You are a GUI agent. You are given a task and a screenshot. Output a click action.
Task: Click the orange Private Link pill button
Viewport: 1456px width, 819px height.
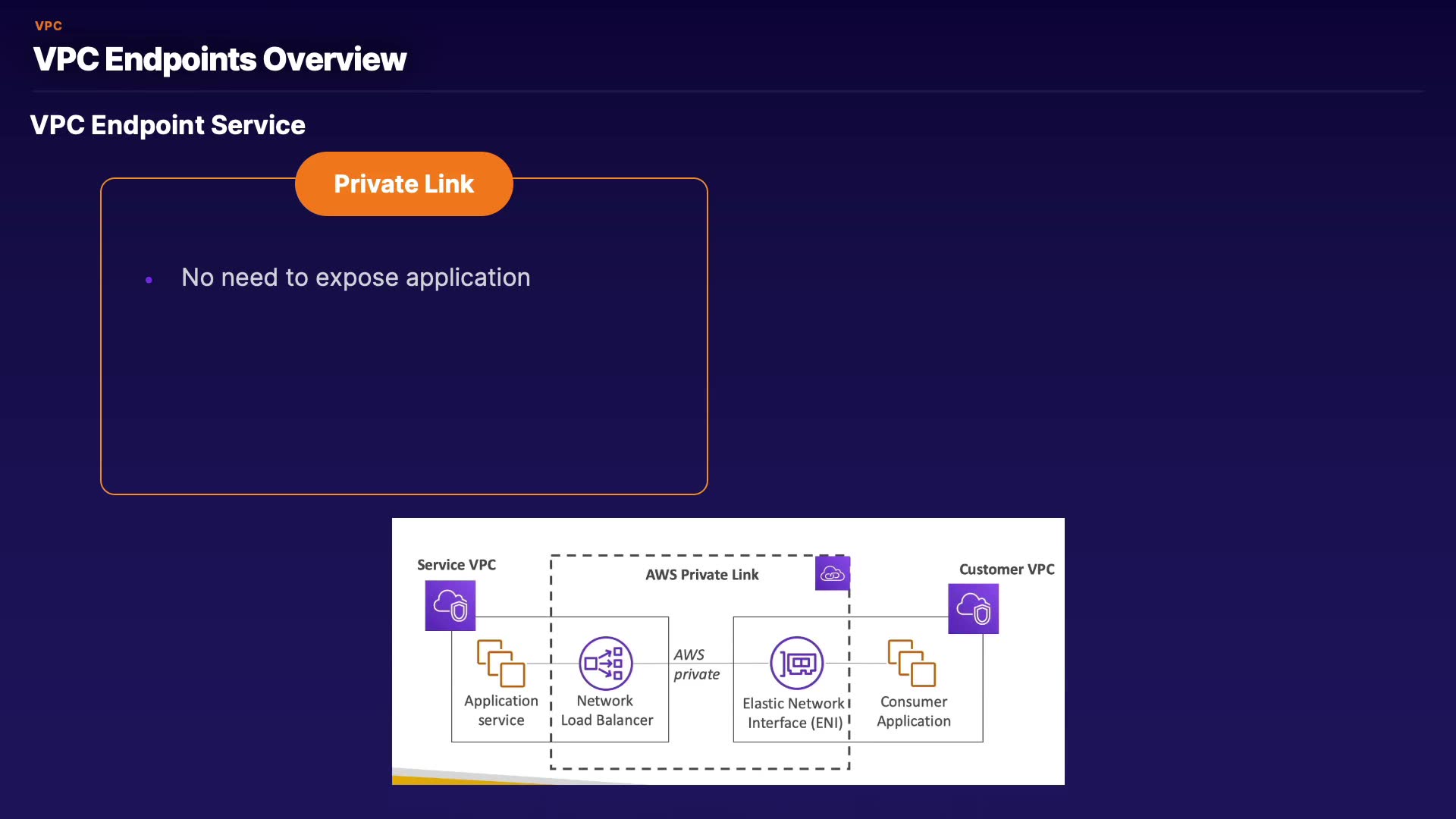403,184
